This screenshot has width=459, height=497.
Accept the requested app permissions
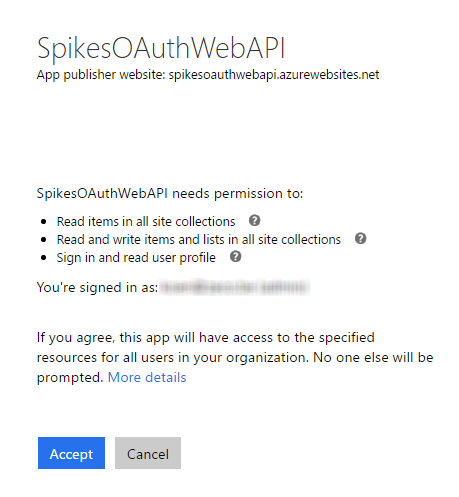click(71, 453)
